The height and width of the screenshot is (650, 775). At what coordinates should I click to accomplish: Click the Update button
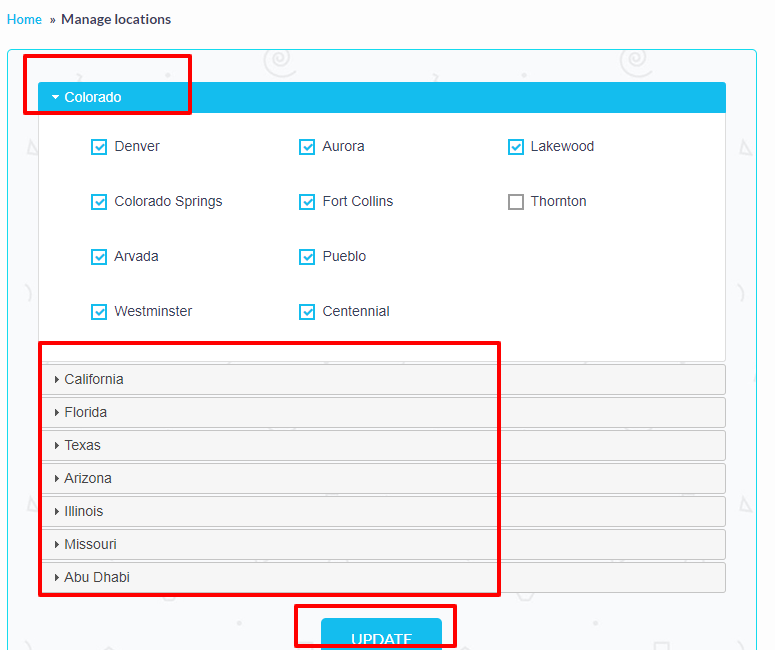coord(381,636)
